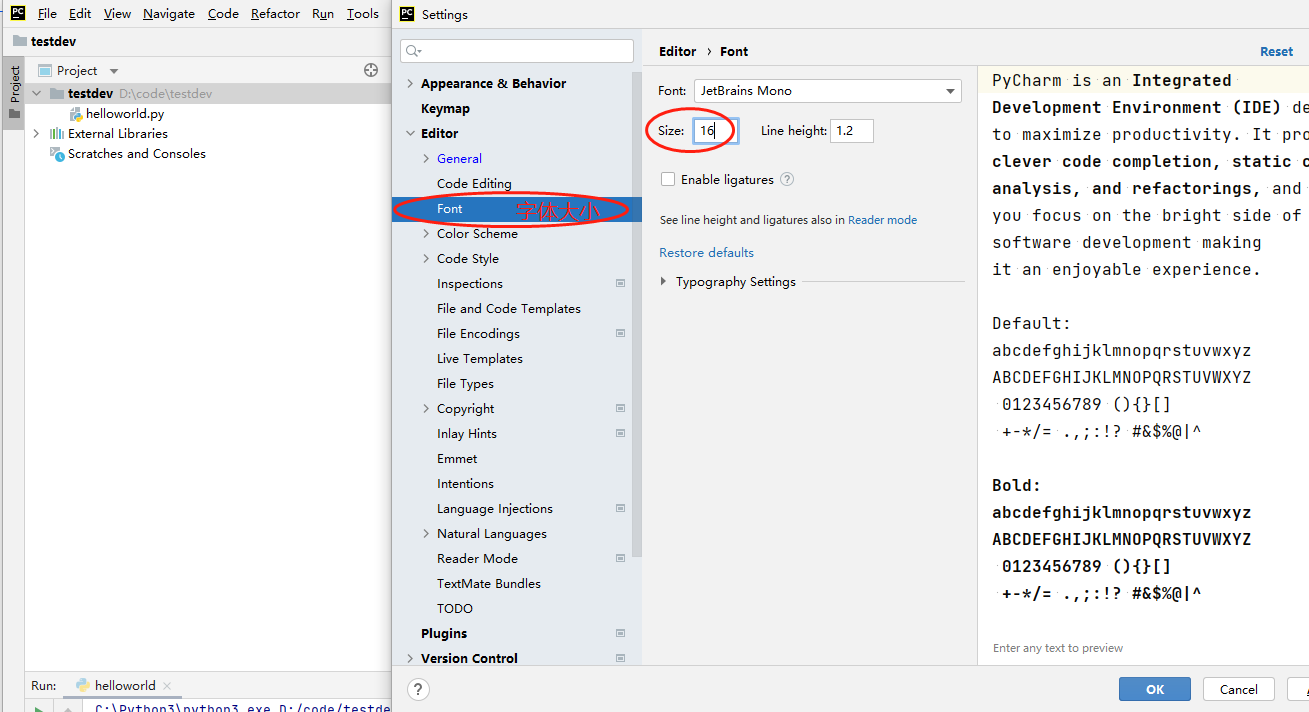Viewport: 1309px width, 712px height.
Task: Click the Copyright per-project icon
Action: (x=620, y=409)
